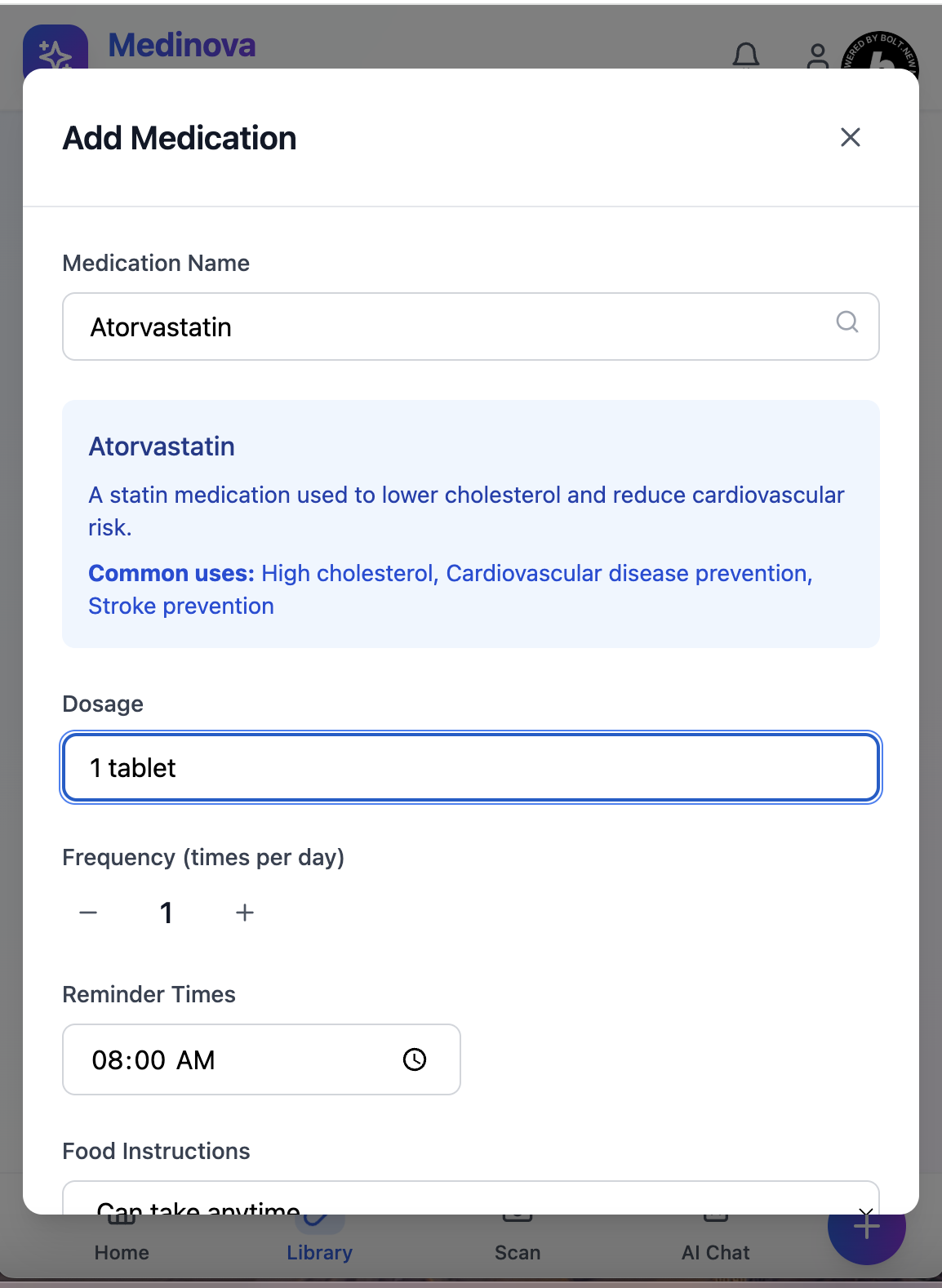Image resolution: width=942 pixels, height=1288 pixels.
Task: Click the search icon in Medication Name
Action: tap(847, 322)
